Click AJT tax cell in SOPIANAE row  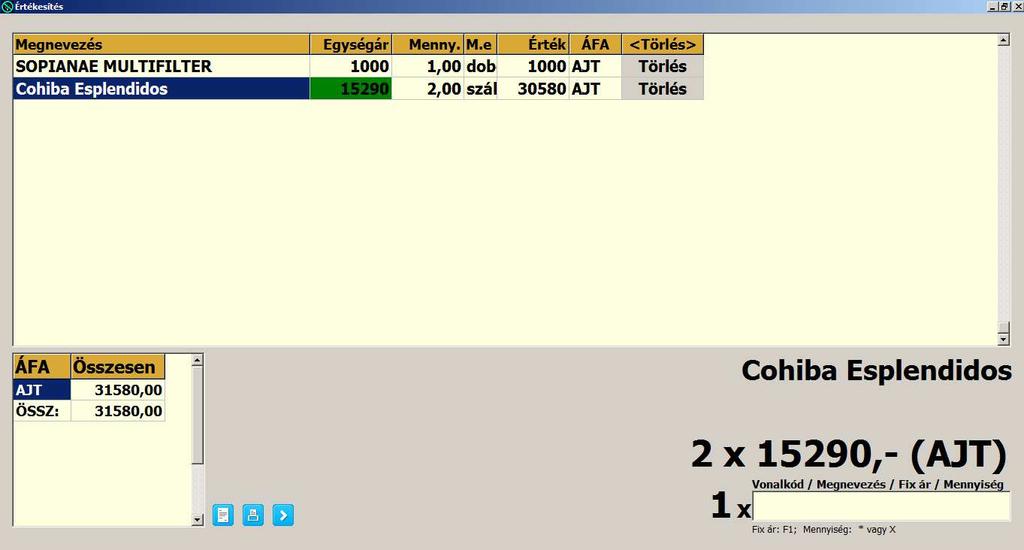tap(595, 66)
